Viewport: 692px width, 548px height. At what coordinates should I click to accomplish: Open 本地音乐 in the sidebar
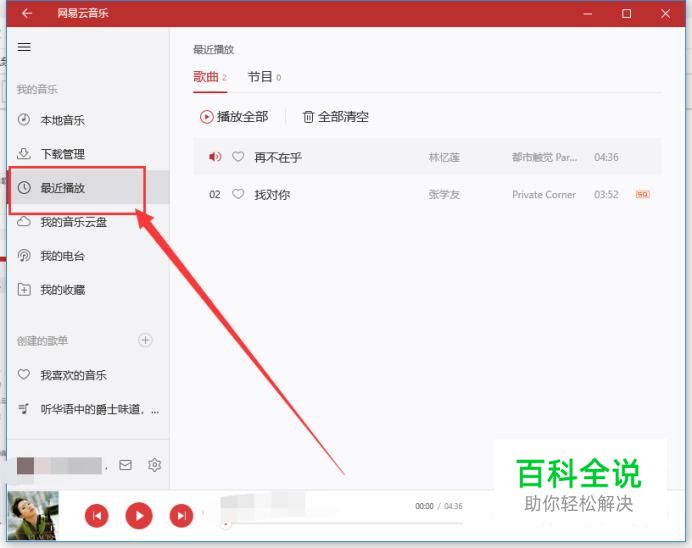coord(88,120)
